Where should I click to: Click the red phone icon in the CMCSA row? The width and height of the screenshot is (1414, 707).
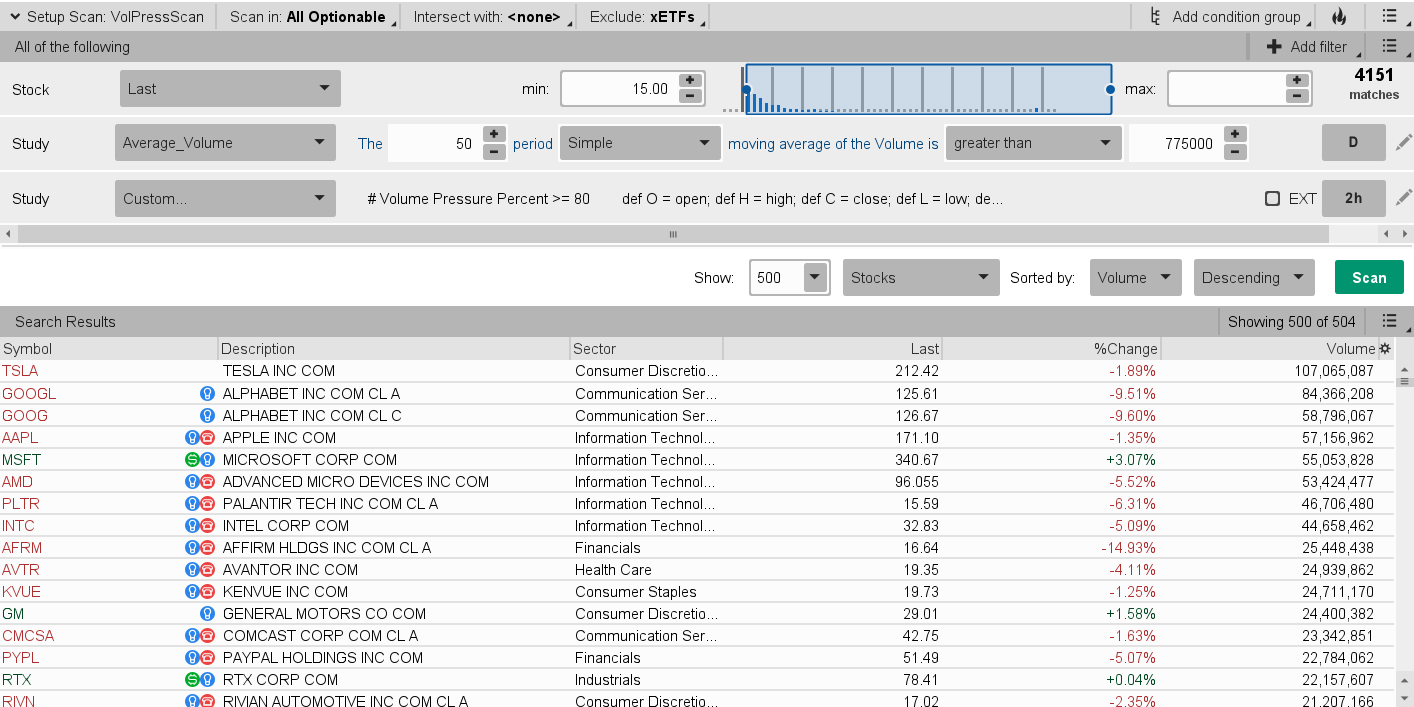click(x=208, y=635)
